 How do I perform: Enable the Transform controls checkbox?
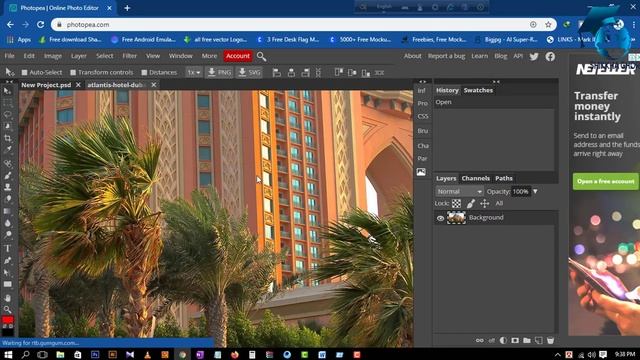pyautogui.click(x=73, y=72)
